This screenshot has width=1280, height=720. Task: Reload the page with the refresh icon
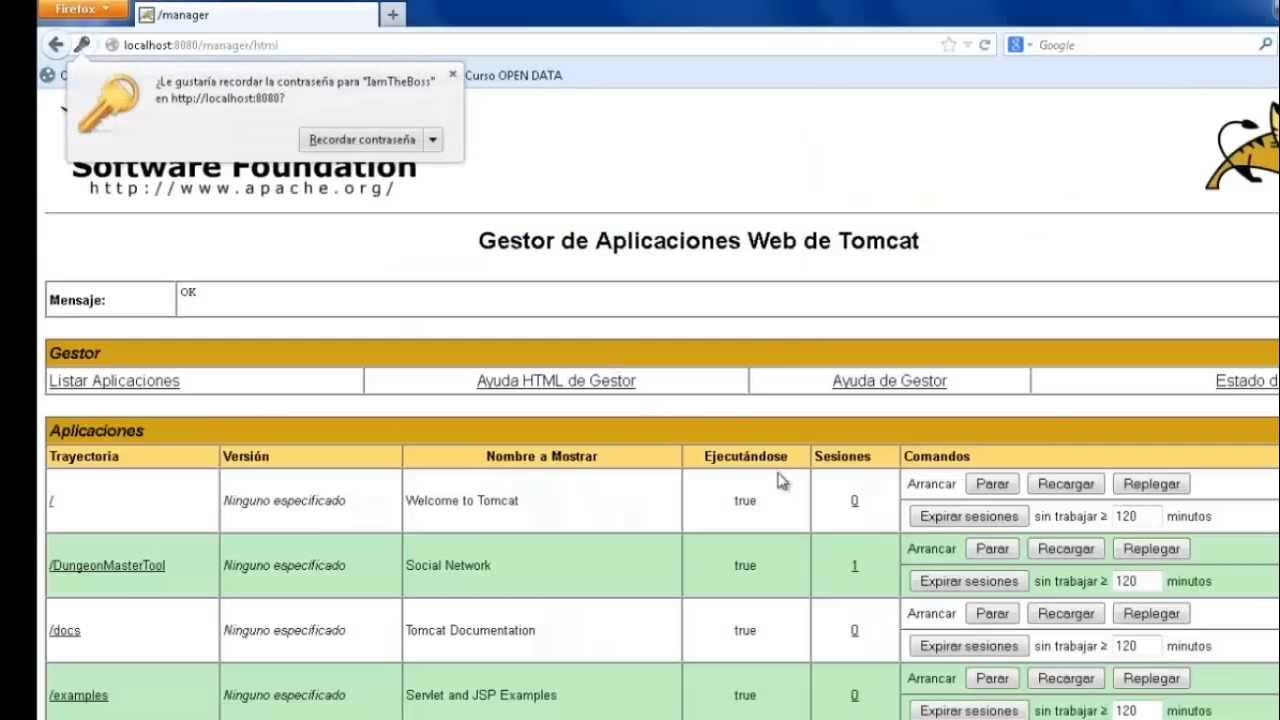(x=985, y=45)
